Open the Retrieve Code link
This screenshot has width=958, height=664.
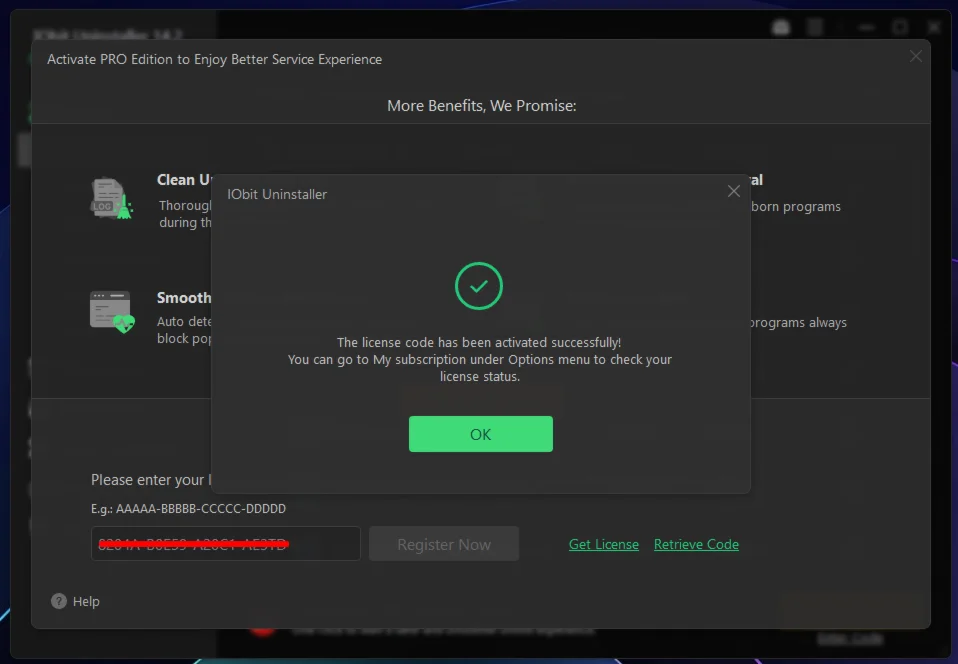pyautogui.click(x=696, y=544)
